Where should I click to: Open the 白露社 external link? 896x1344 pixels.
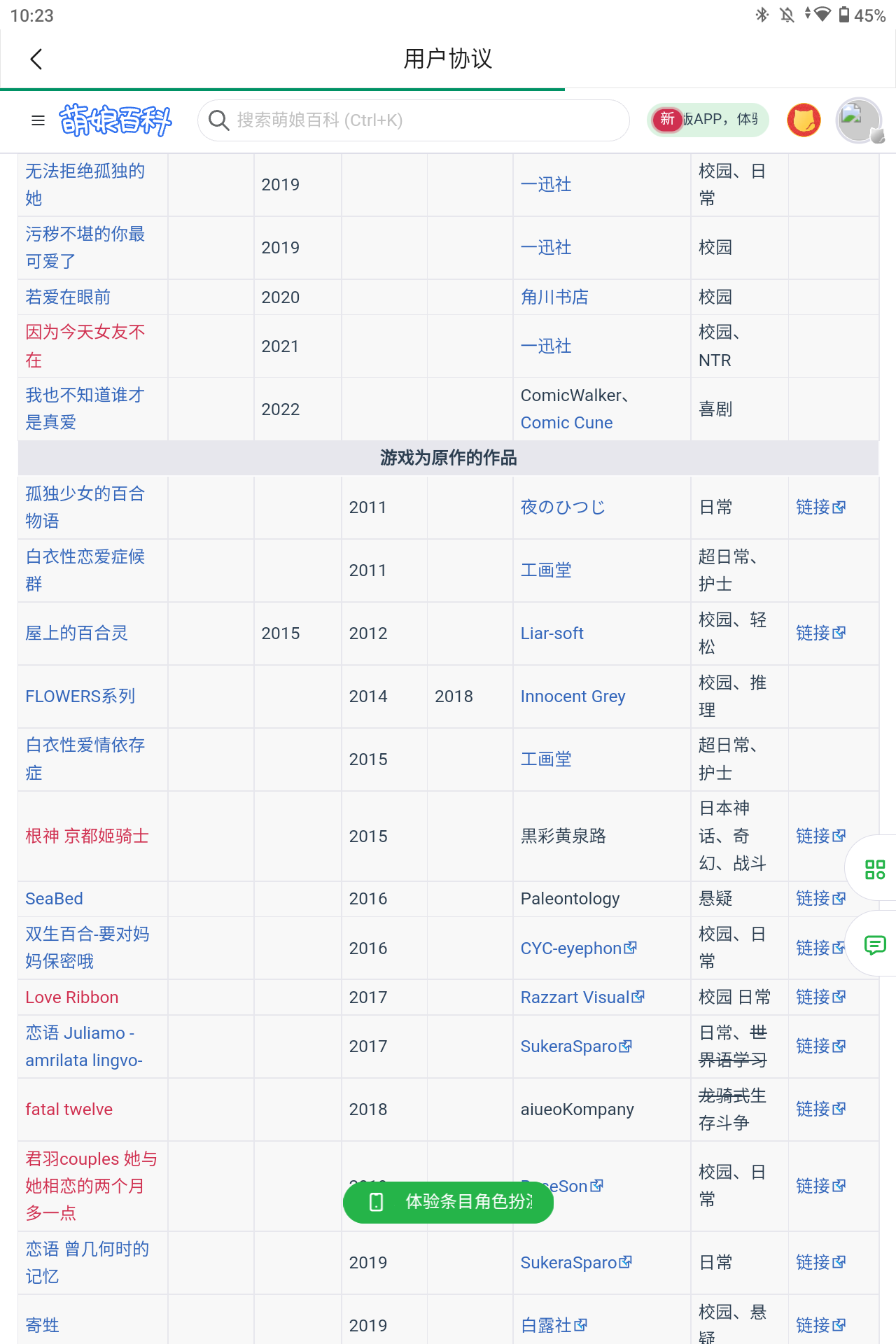554,1325
